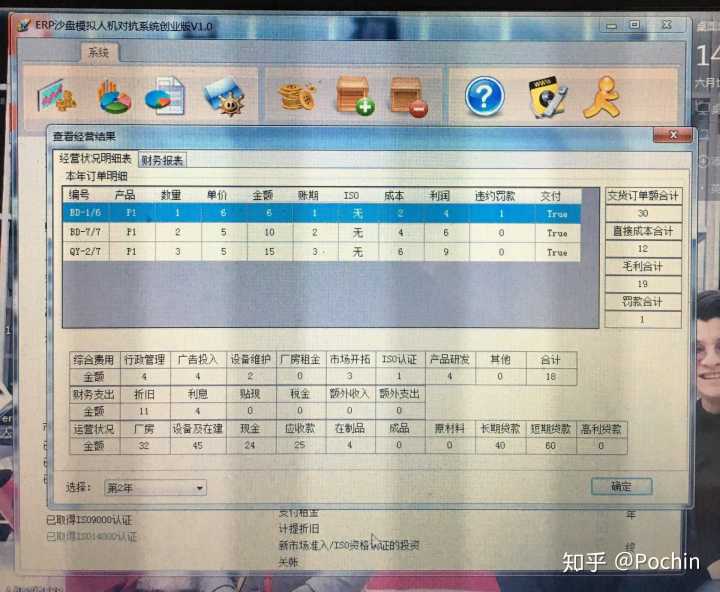This screenshot has height=592, width=720.
Task: Click the 确定 button
Action: (x=621, y=486)
